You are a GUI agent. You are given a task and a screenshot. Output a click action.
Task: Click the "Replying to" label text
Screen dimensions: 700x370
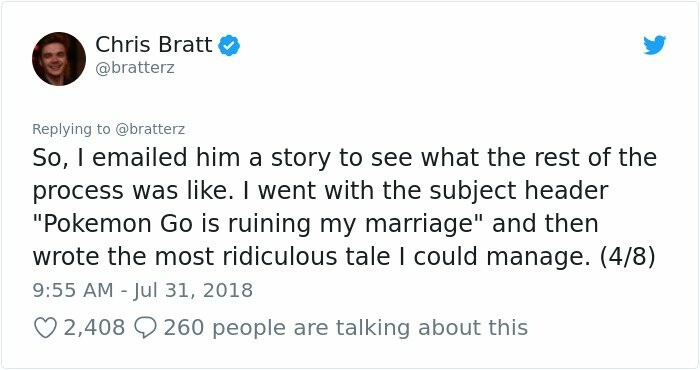click(71, 129)
